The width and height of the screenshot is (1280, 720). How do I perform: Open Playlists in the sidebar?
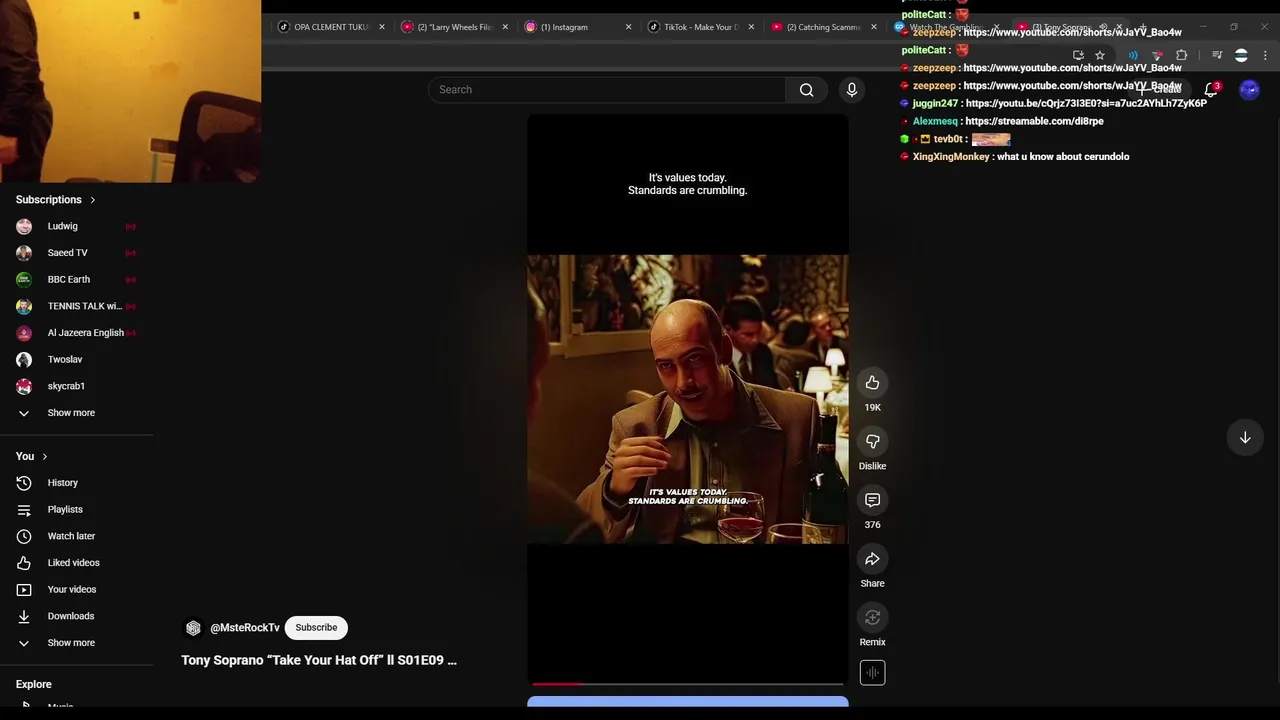pos(65,510)
